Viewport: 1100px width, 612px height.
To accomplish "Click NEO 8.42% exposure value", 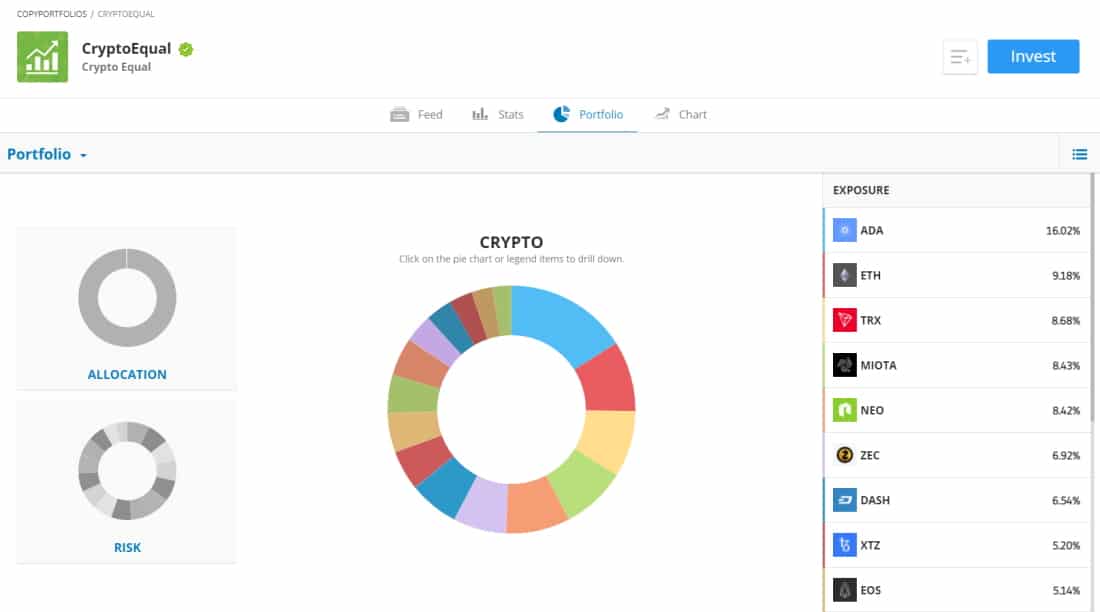I will (1066, 410).
